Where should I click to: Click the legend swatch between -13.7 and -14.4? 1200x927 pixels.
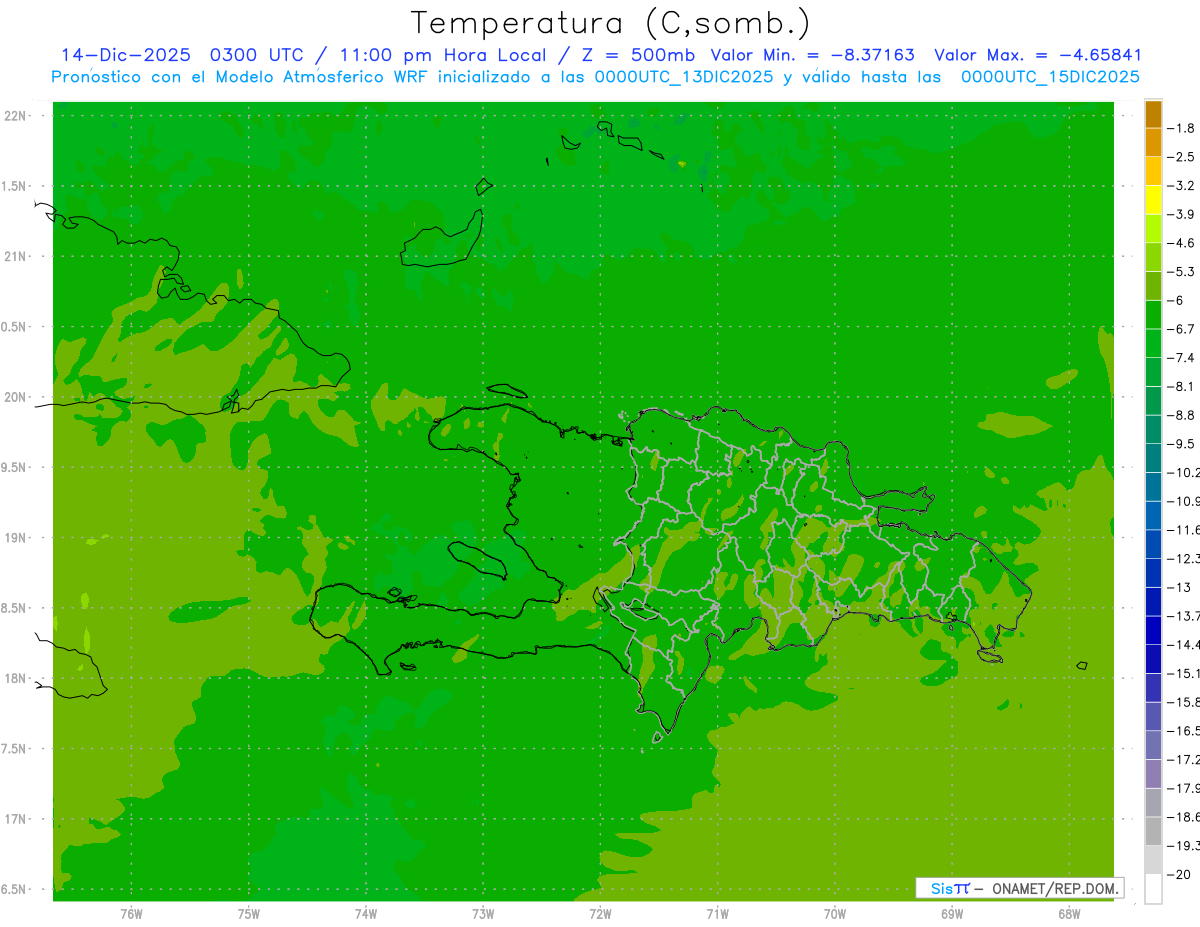1153,630
